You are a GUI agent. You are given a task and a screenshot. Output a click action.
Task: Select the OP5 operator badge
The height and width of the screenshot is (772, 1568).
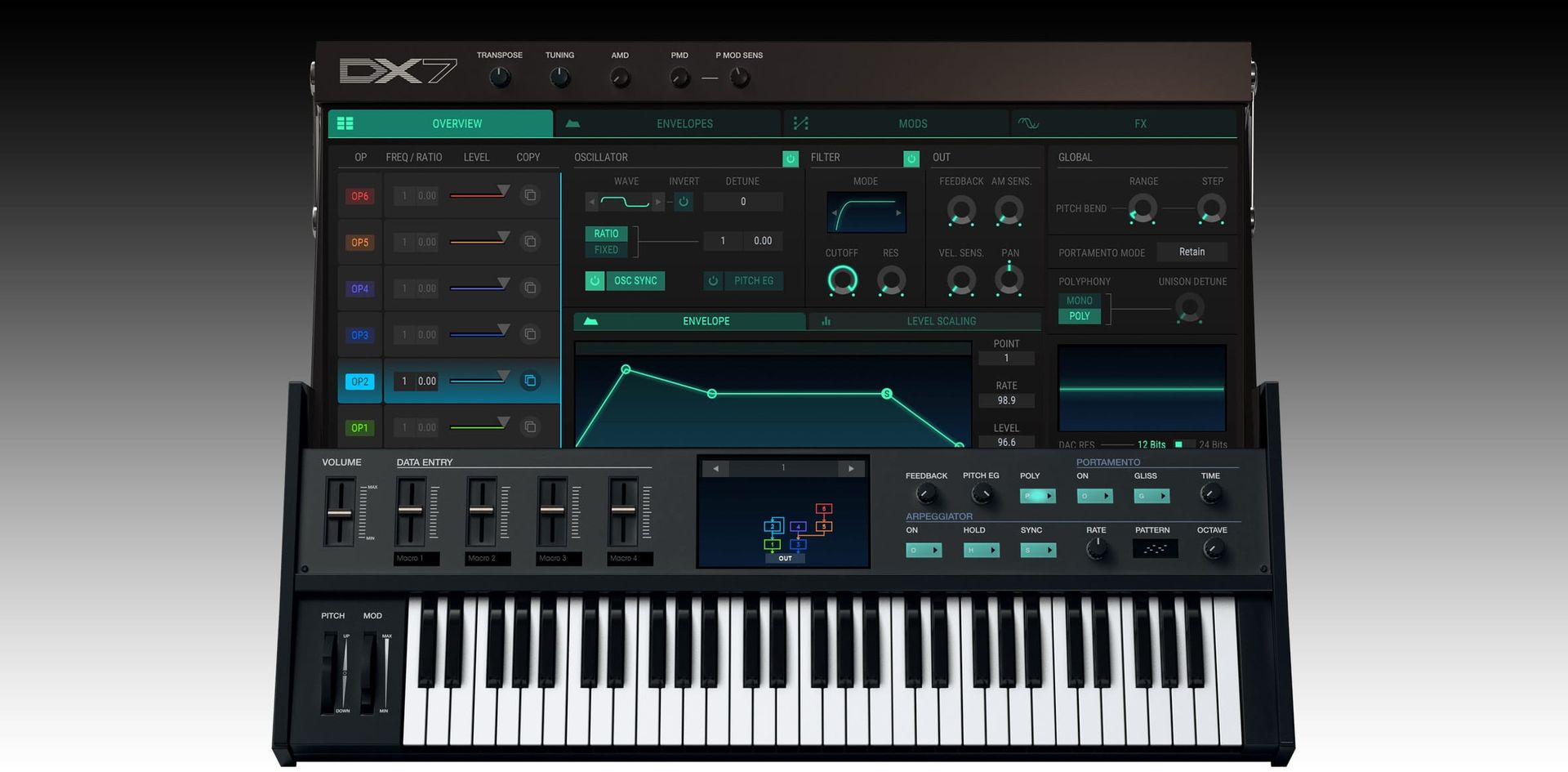(x=360, y=243)
